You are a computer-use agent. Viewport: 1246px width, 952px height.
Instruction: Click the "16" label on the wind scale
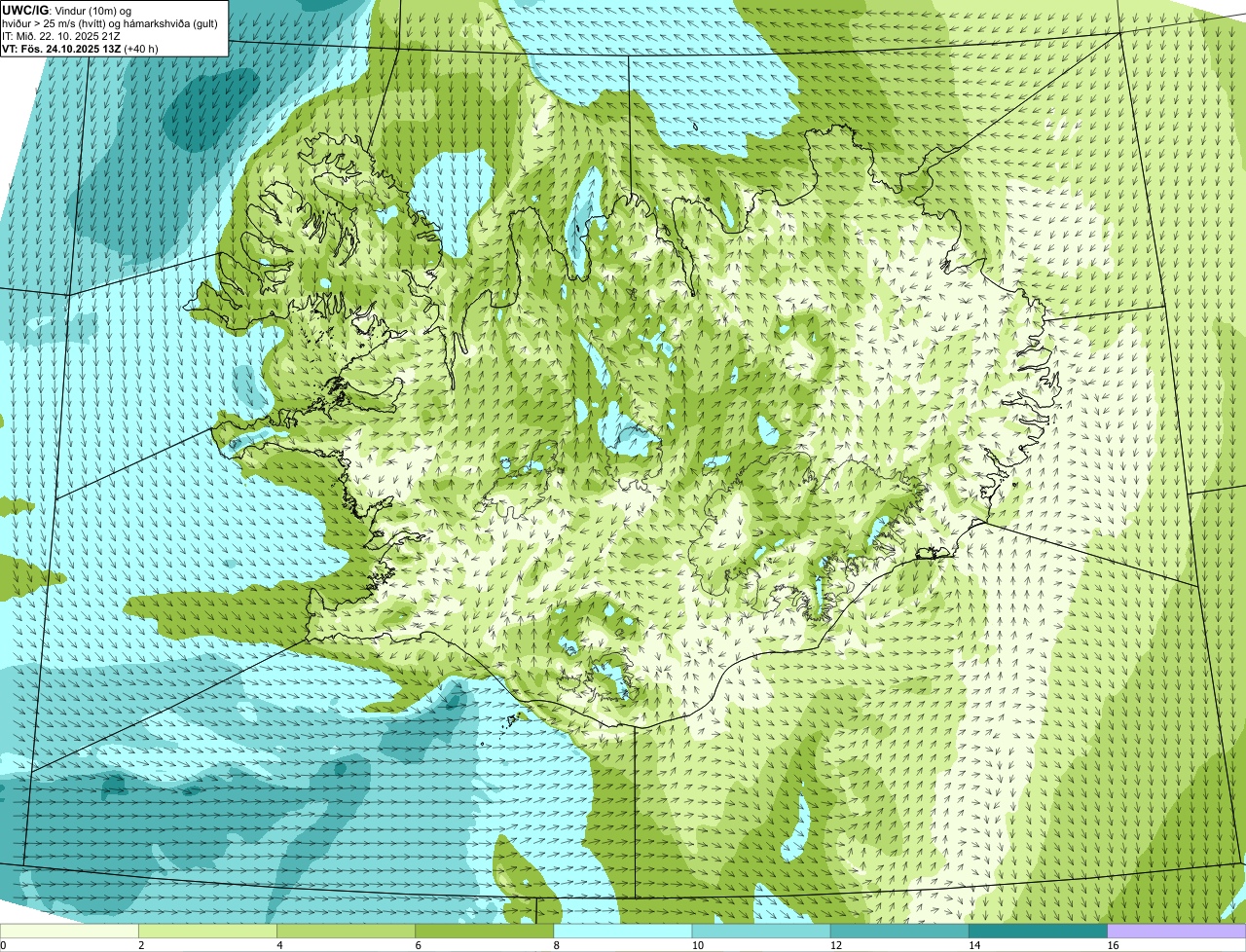pos(1112,945)
